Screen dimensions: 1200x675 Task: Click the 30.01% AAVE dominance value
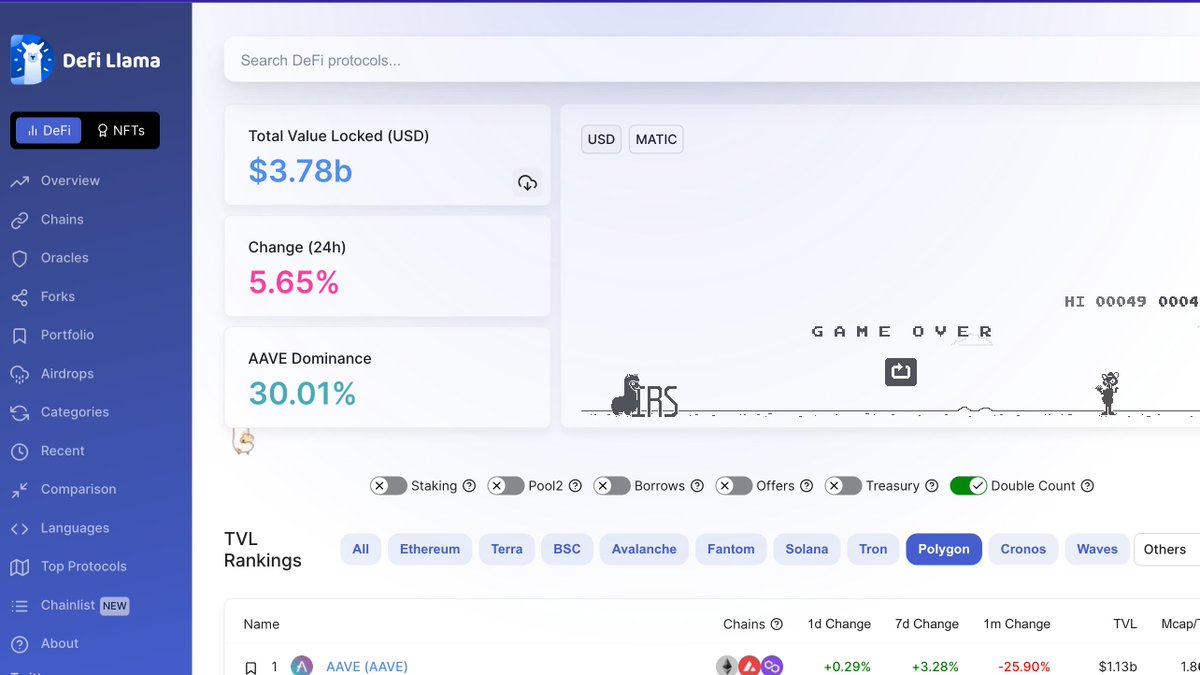[x=302, y=394]
